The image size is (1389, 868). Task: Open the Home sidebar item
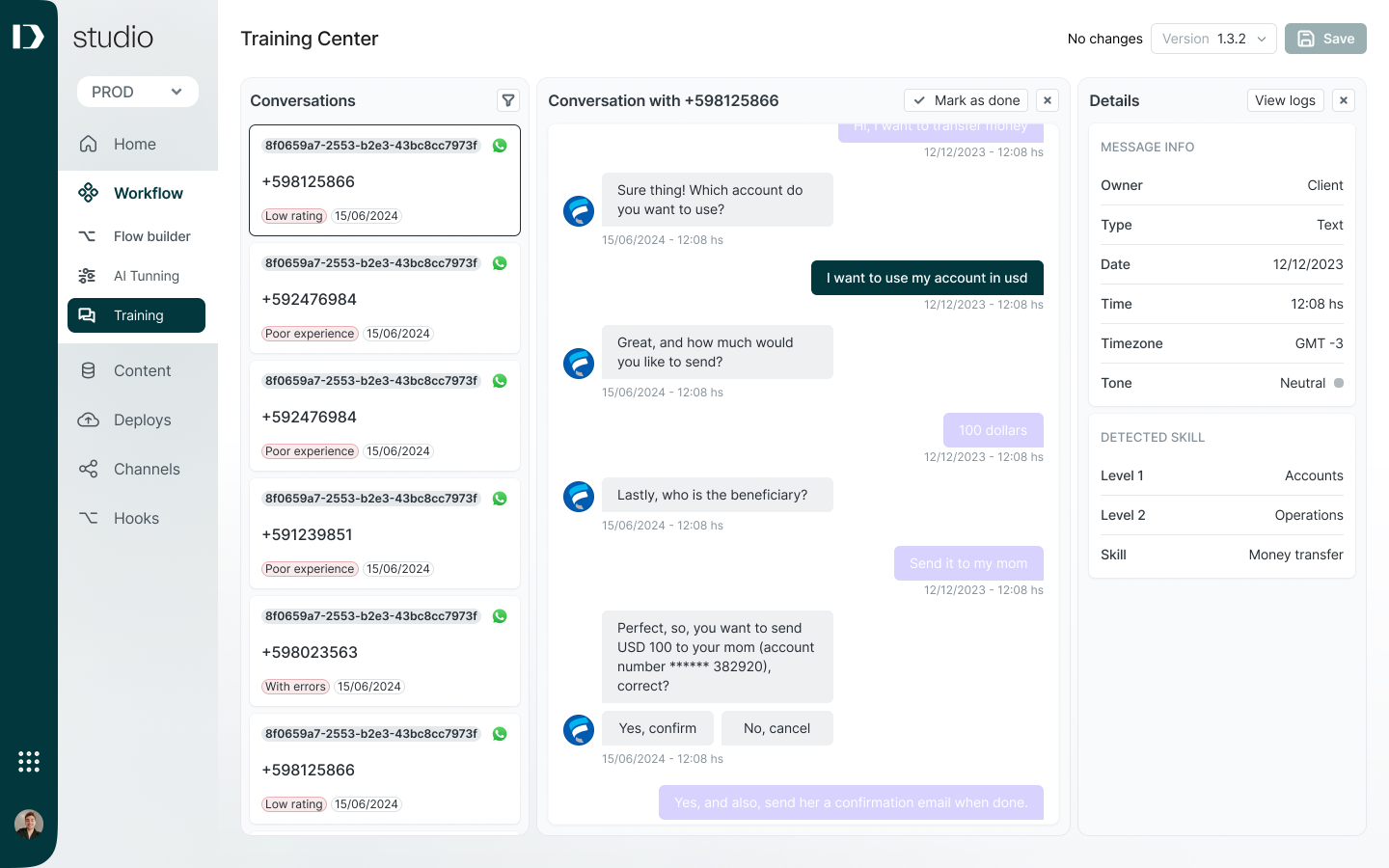tap(138, 144)
